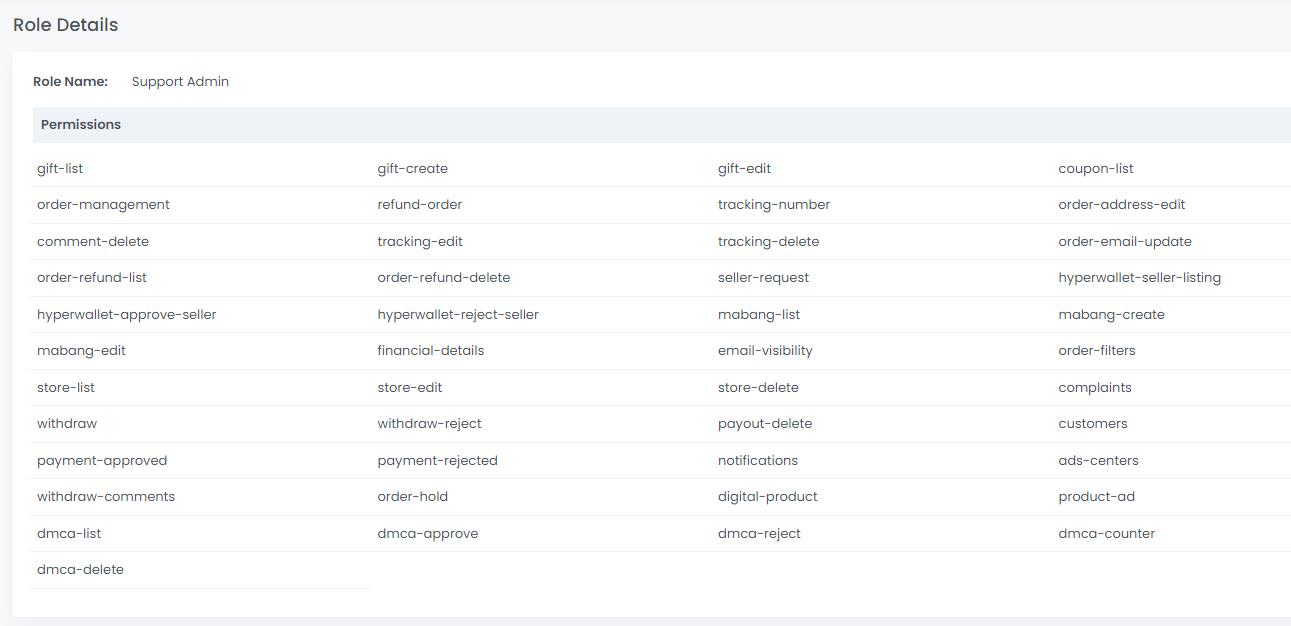Click the hyperwallet-reject-seller permission
Screen dimensions: 1291x626
[457, 315]
